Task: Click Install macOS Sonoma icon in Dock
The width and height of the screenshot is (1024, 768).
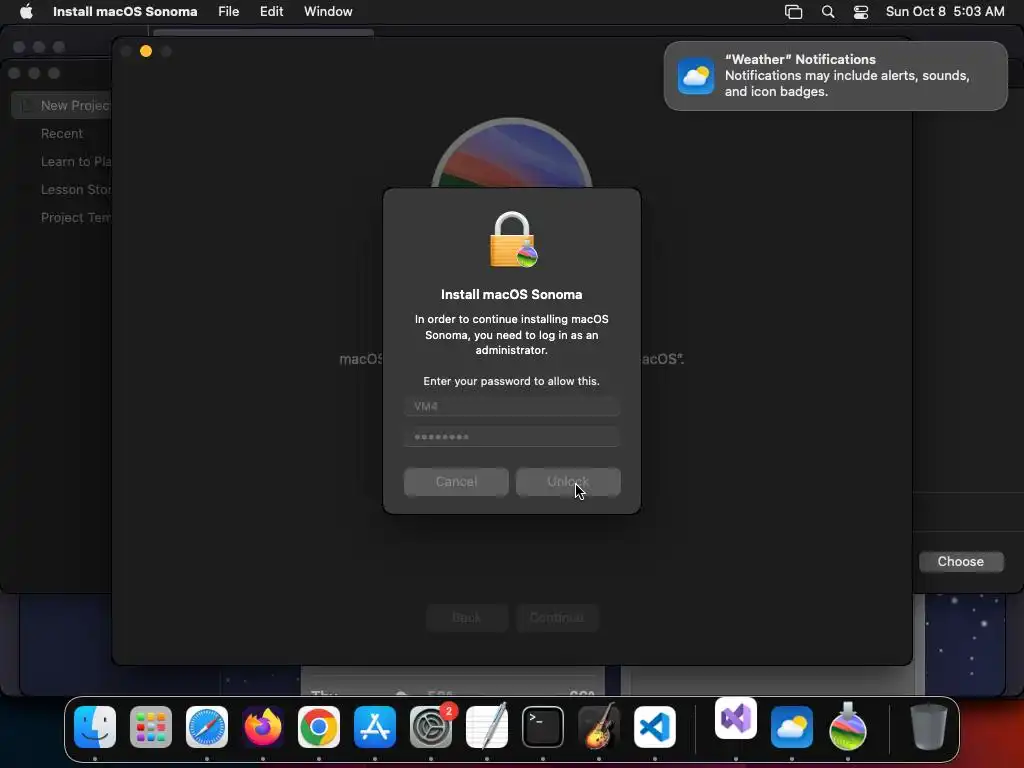Action: pyautogui.click(x=848, y=726)
